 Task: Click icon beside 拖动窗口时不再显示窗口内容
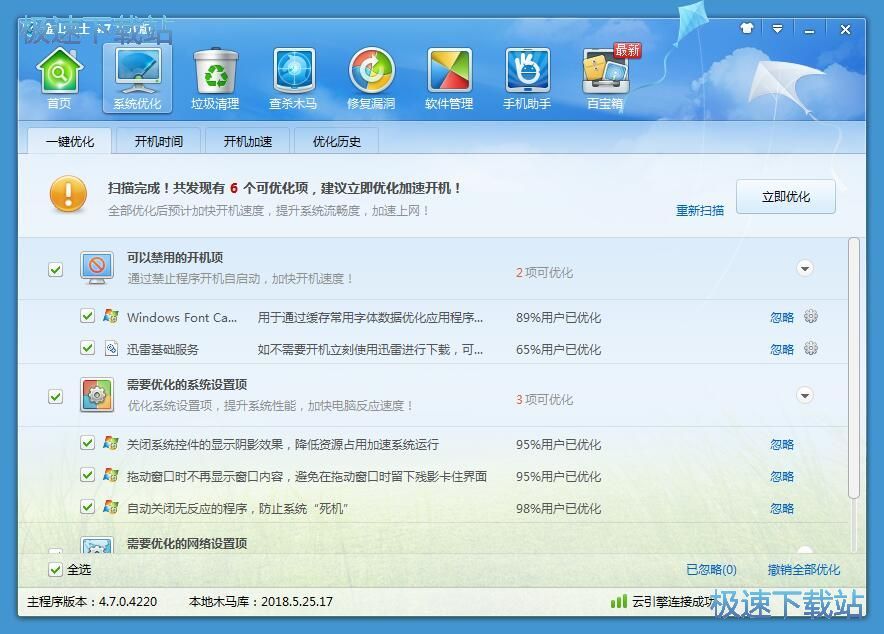point(111,475)
